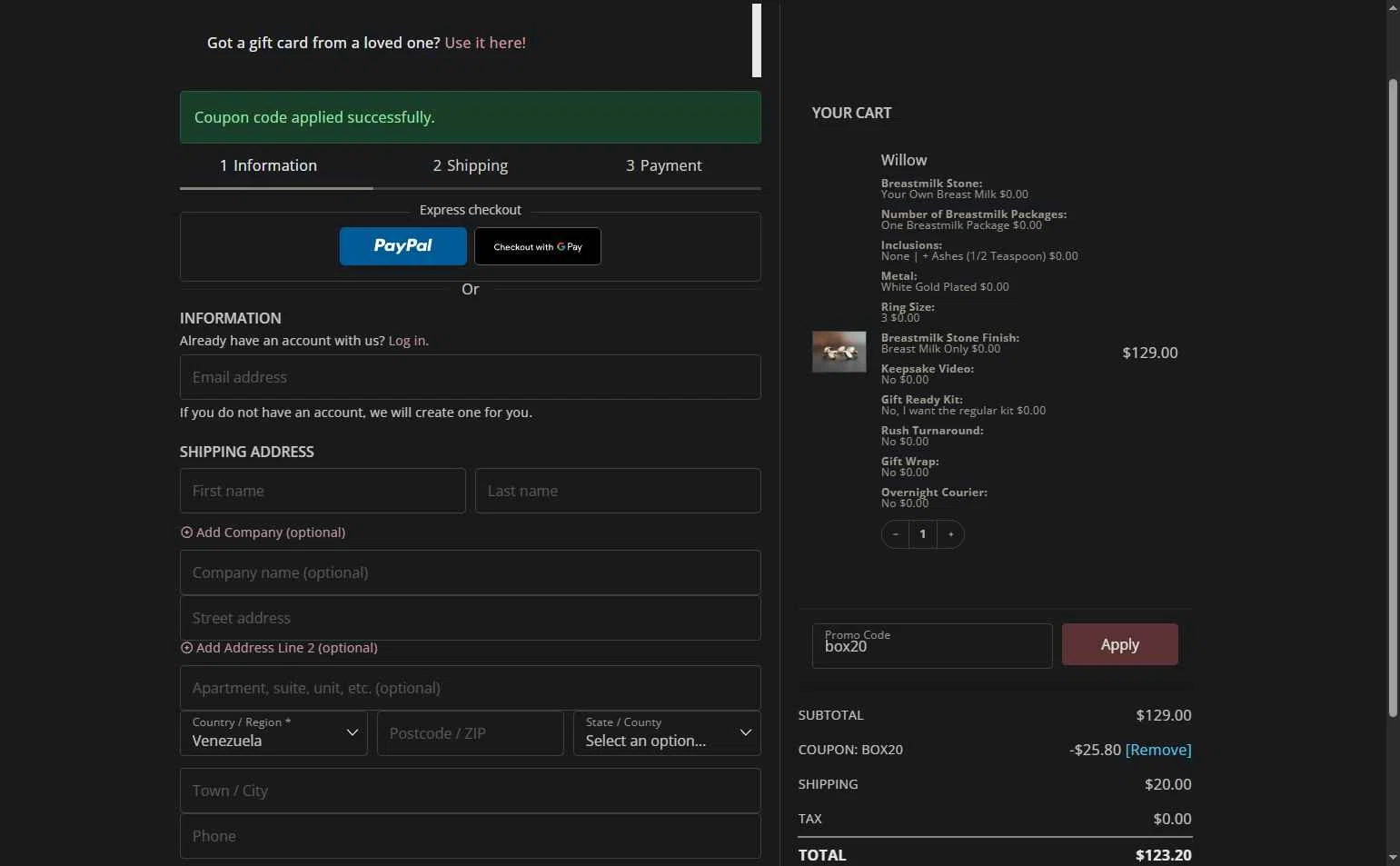
Task: Click the 'White Gold Plated $0.00' metal option text
Action: (x=945, y=287)
